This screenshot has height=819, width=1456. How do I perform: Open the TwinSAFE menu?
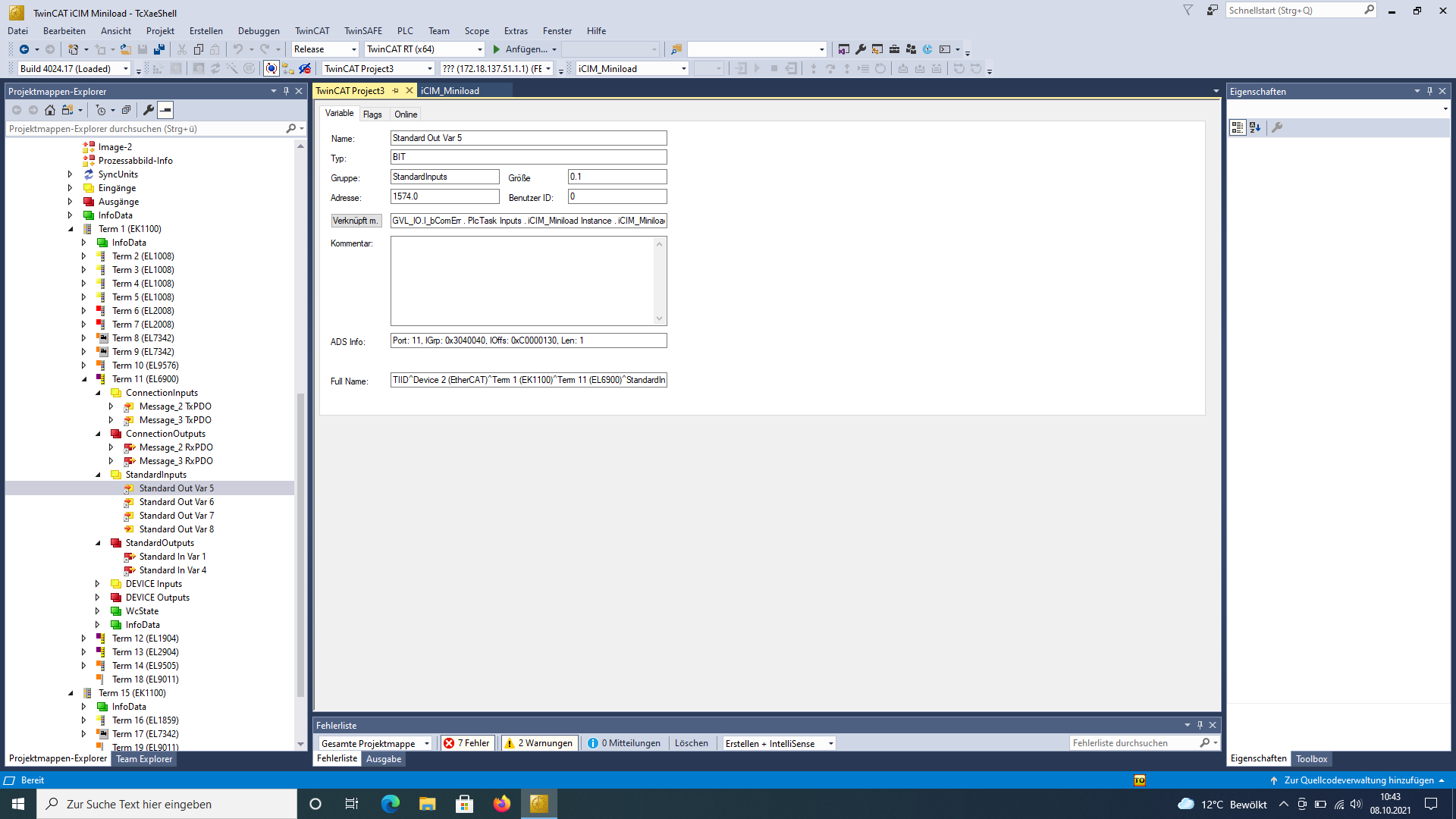tap(363, 31)
